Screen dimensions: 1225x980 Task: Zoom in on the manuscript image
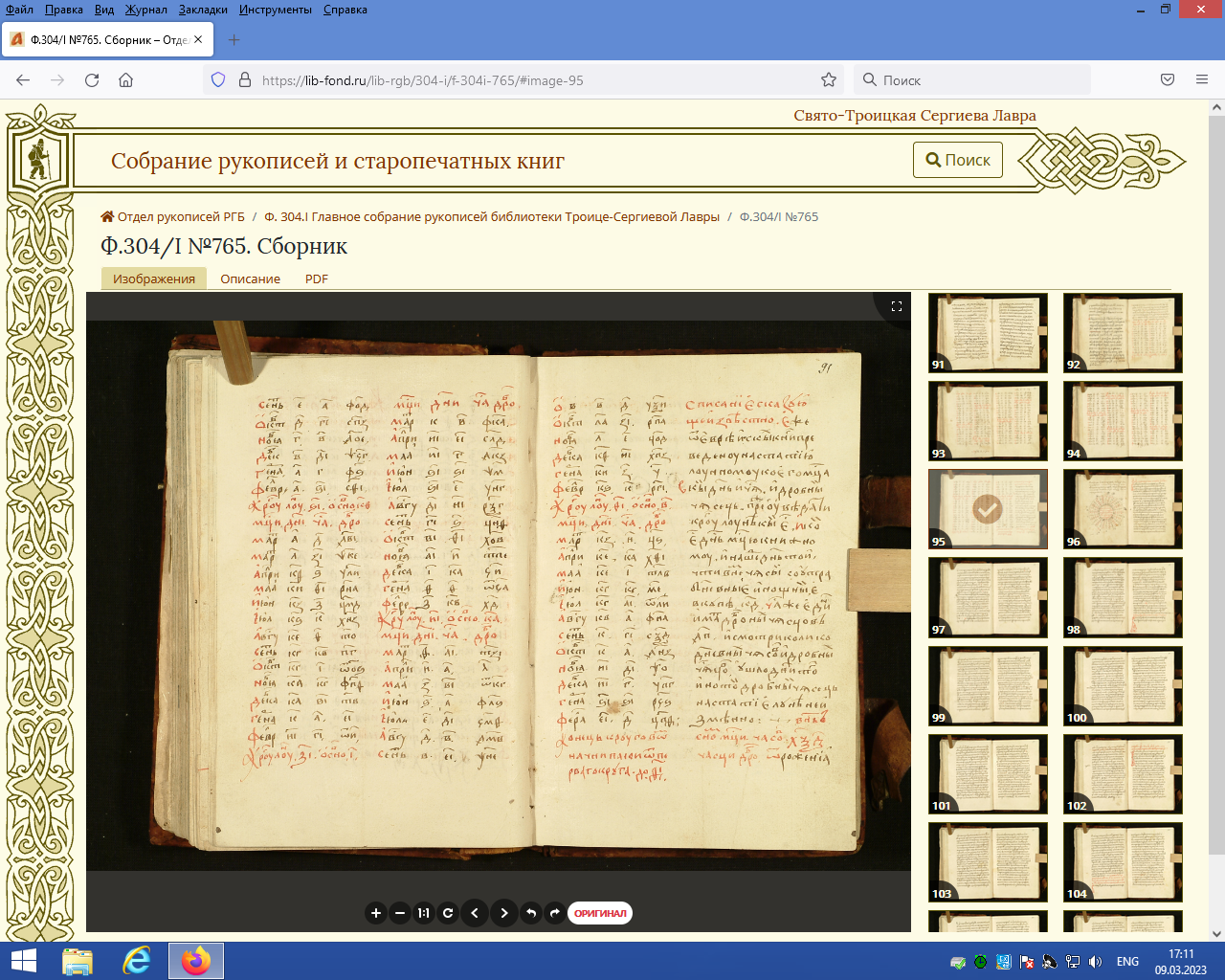point(376,913)
